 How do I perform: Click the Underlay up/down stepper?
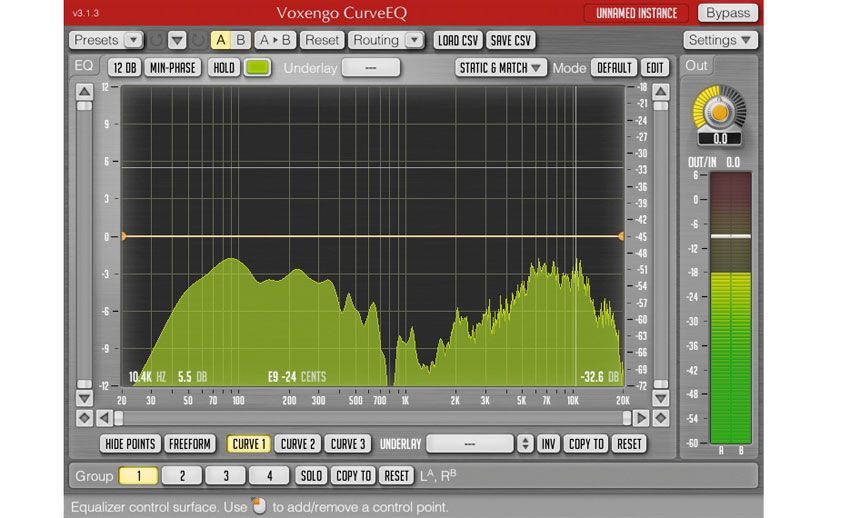tap(525, 444)
